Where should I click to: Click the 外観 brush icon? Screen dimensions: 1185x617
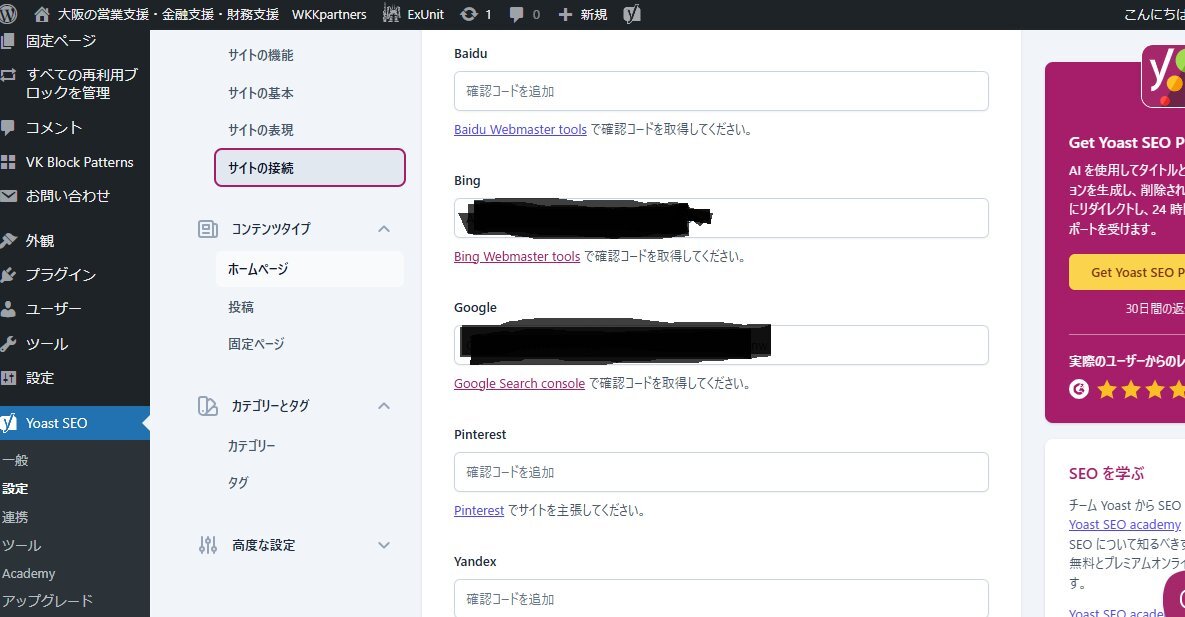[x=8, y=240]
